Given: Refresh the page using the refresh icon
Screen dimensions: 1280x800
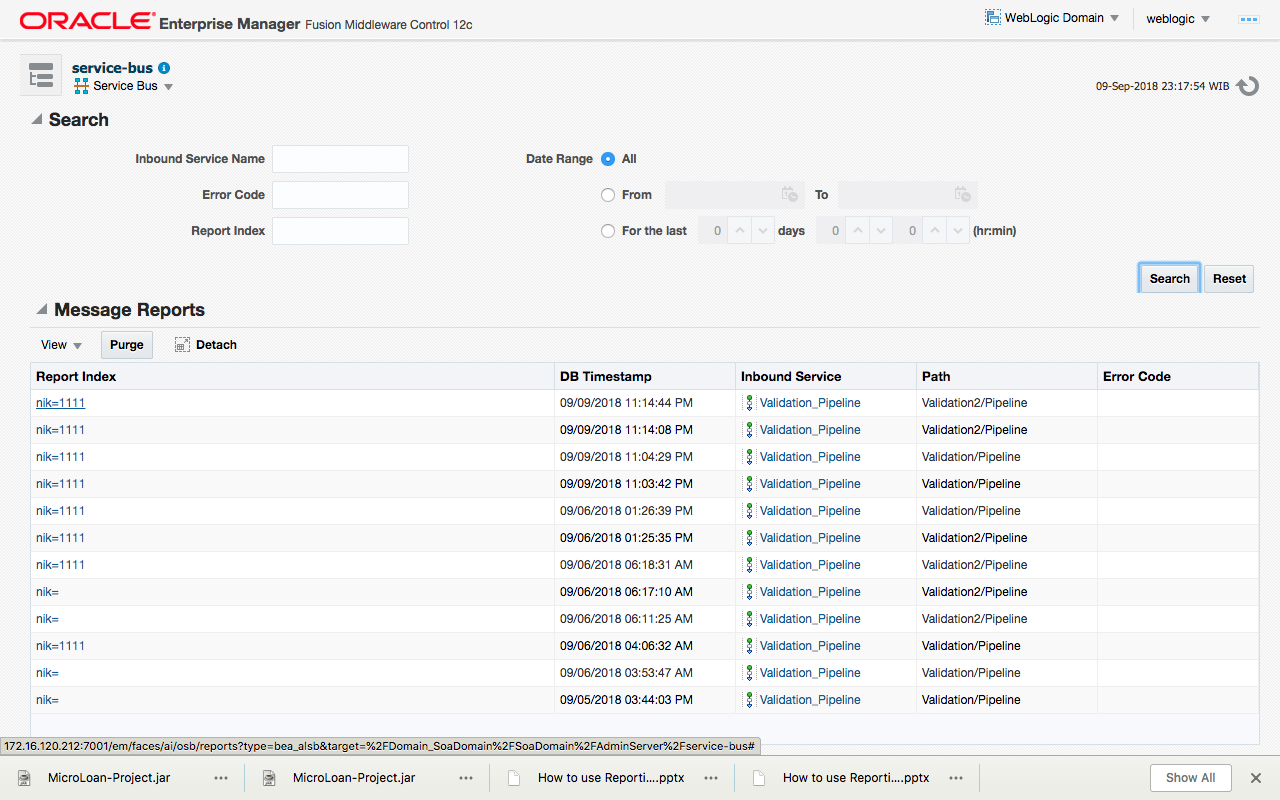Looking at the screenshot, I should [1247, 86].
